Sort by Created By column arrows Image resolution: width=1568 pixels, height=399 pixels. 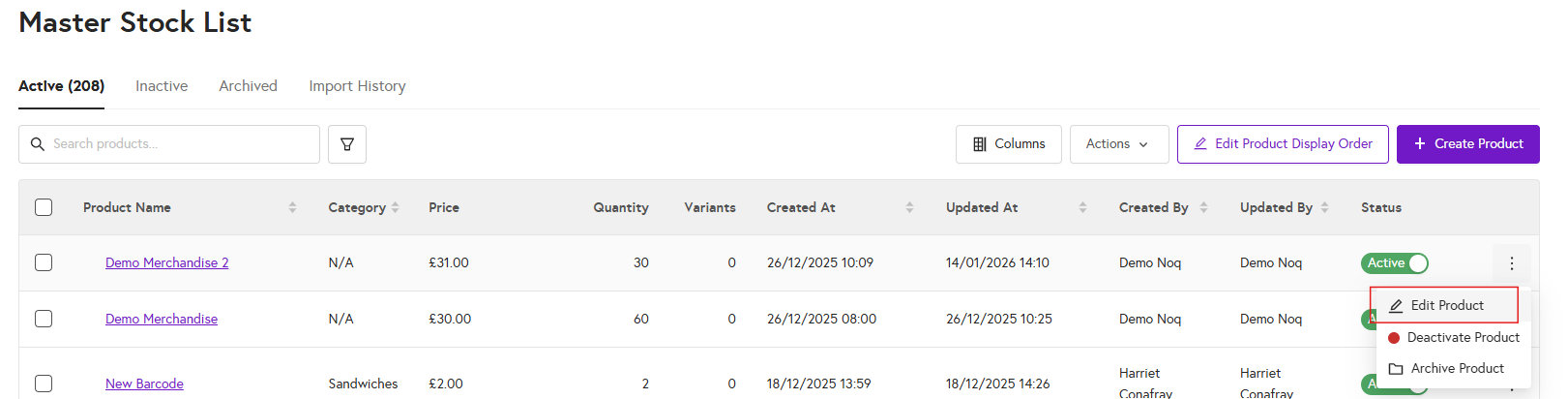click(x=1203, y=207)
